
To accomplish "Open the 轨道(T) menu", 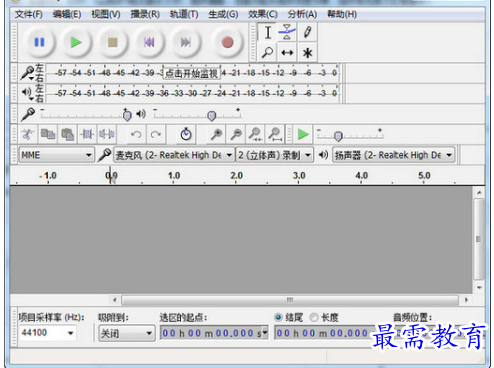I will [184, 14].
